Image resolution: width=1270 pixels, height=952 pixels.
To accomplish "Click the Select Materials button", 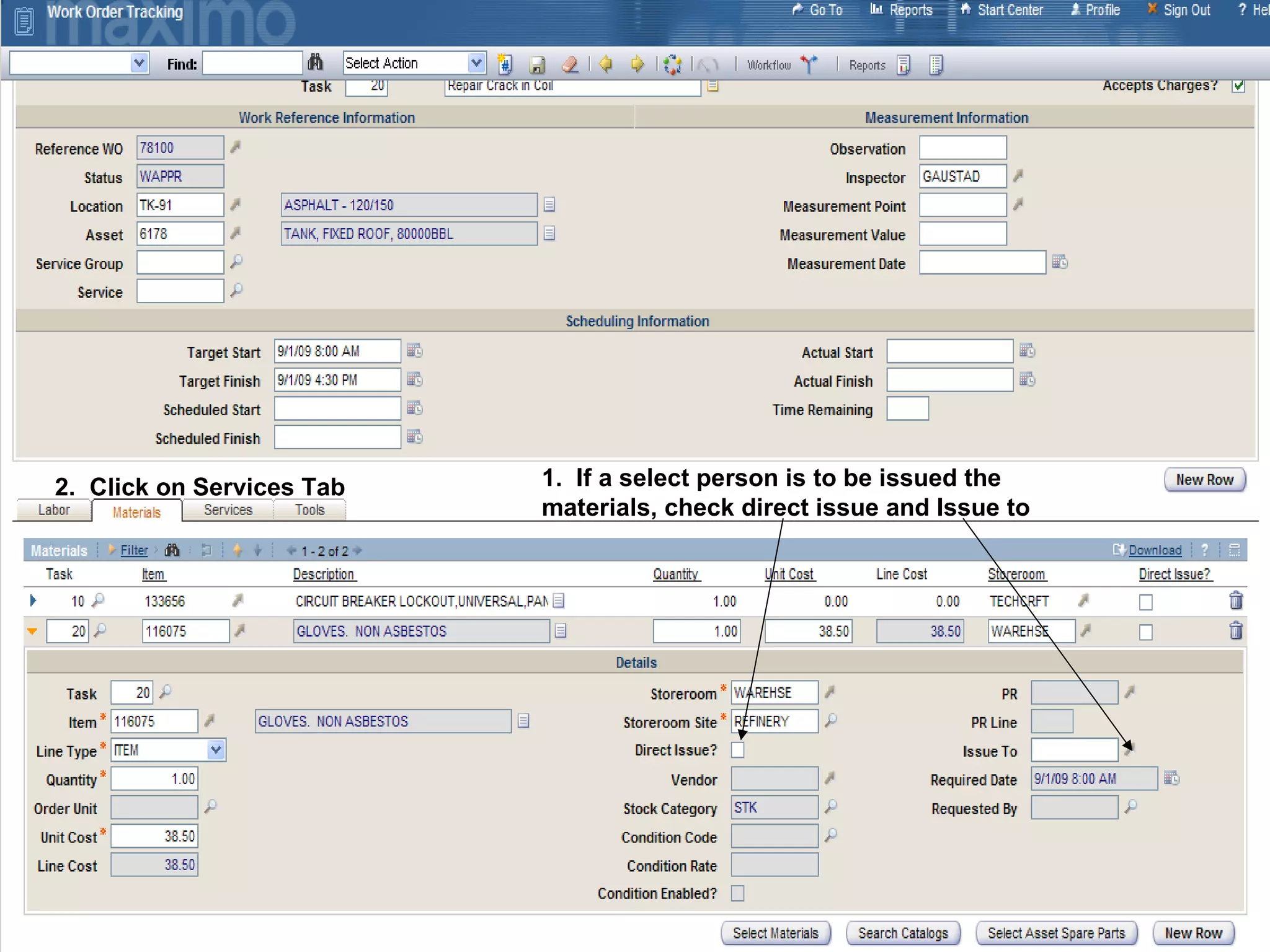I will 775,933.
